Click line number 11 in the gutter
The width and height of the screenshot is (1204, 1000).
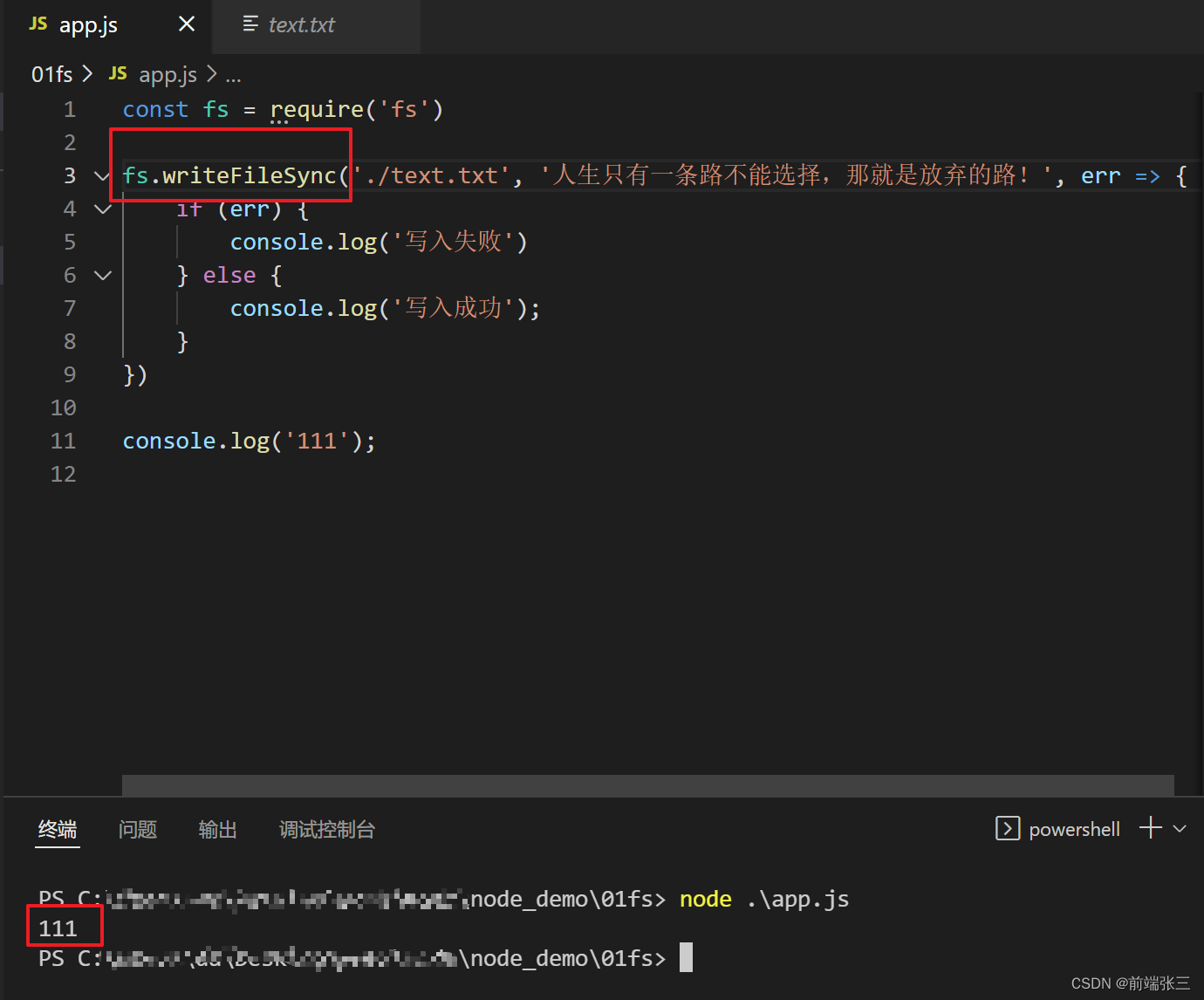pyautogui.click(x=64, y=442)
